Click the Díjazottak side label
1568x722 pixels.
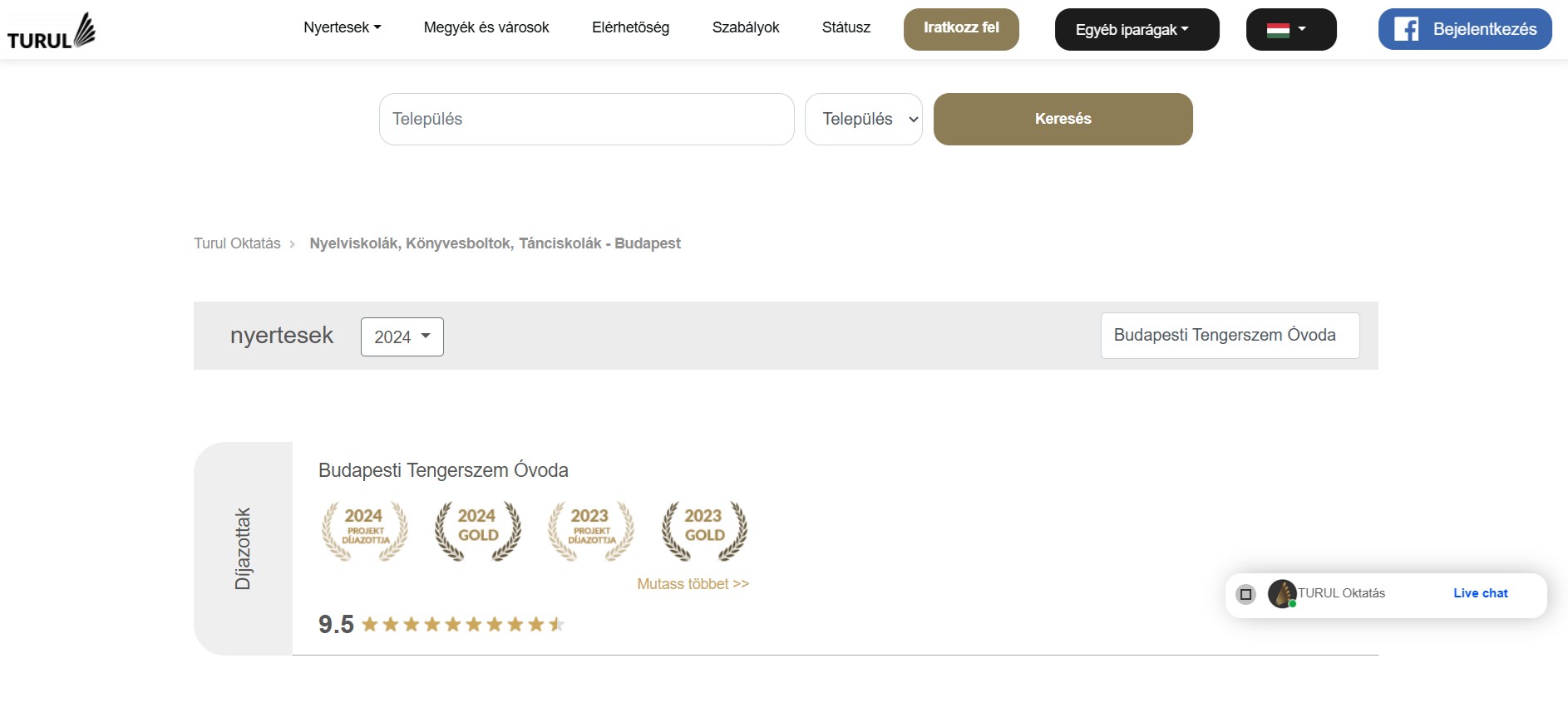(x=243, y=548)
